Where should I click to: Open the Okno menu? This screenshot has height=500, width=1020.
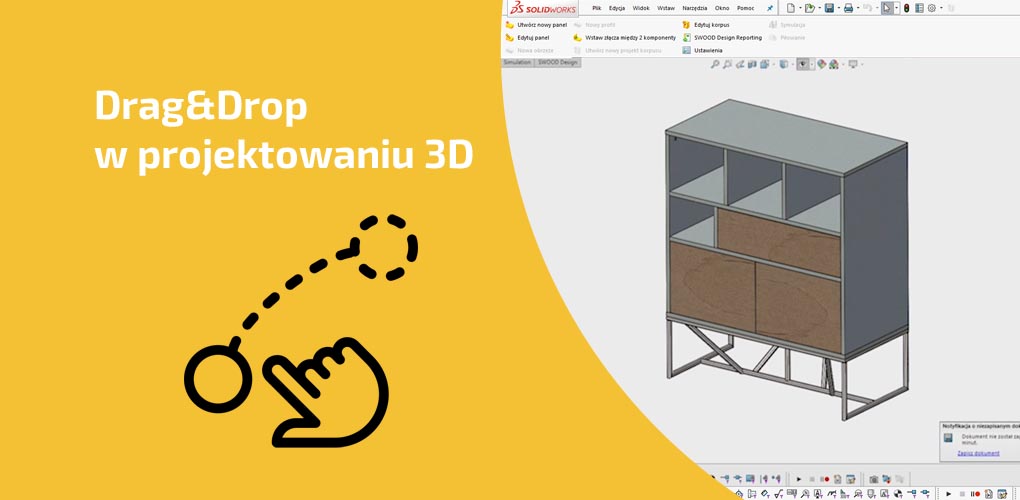tap(722, 8)
